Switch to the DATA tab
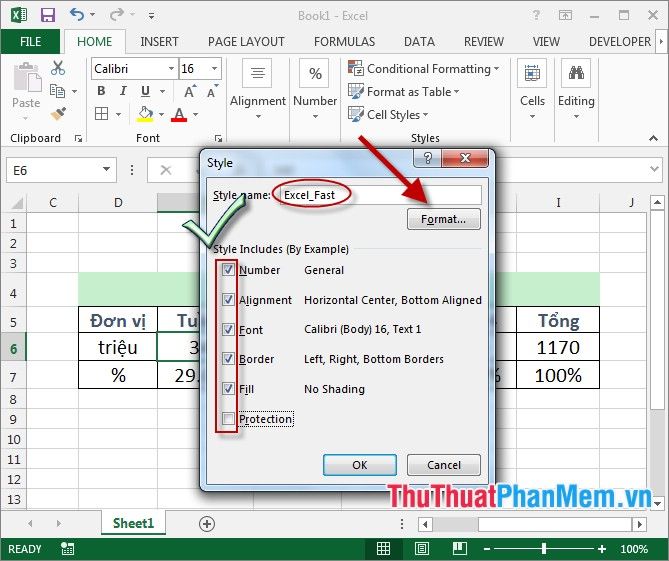Screen dimensions: 669x561 [419, 42]
